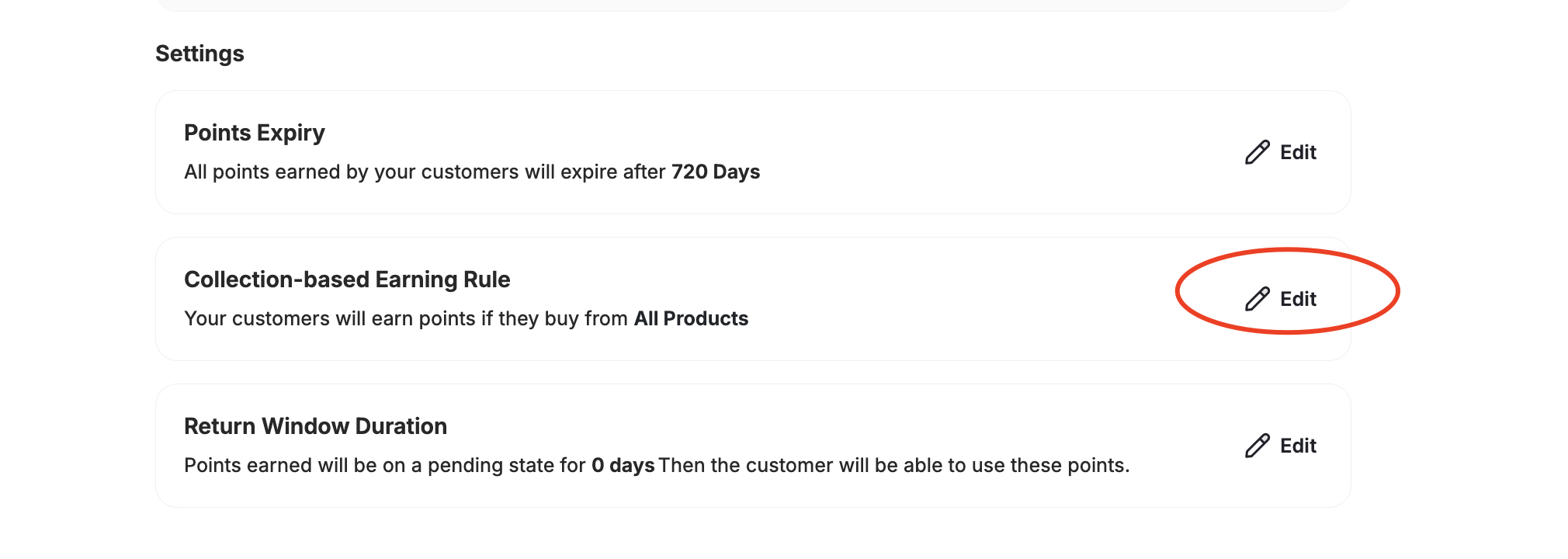Click the bold text 720 Days
The width and height of the screenshot is (1568, 559).
tap(715, 172)
